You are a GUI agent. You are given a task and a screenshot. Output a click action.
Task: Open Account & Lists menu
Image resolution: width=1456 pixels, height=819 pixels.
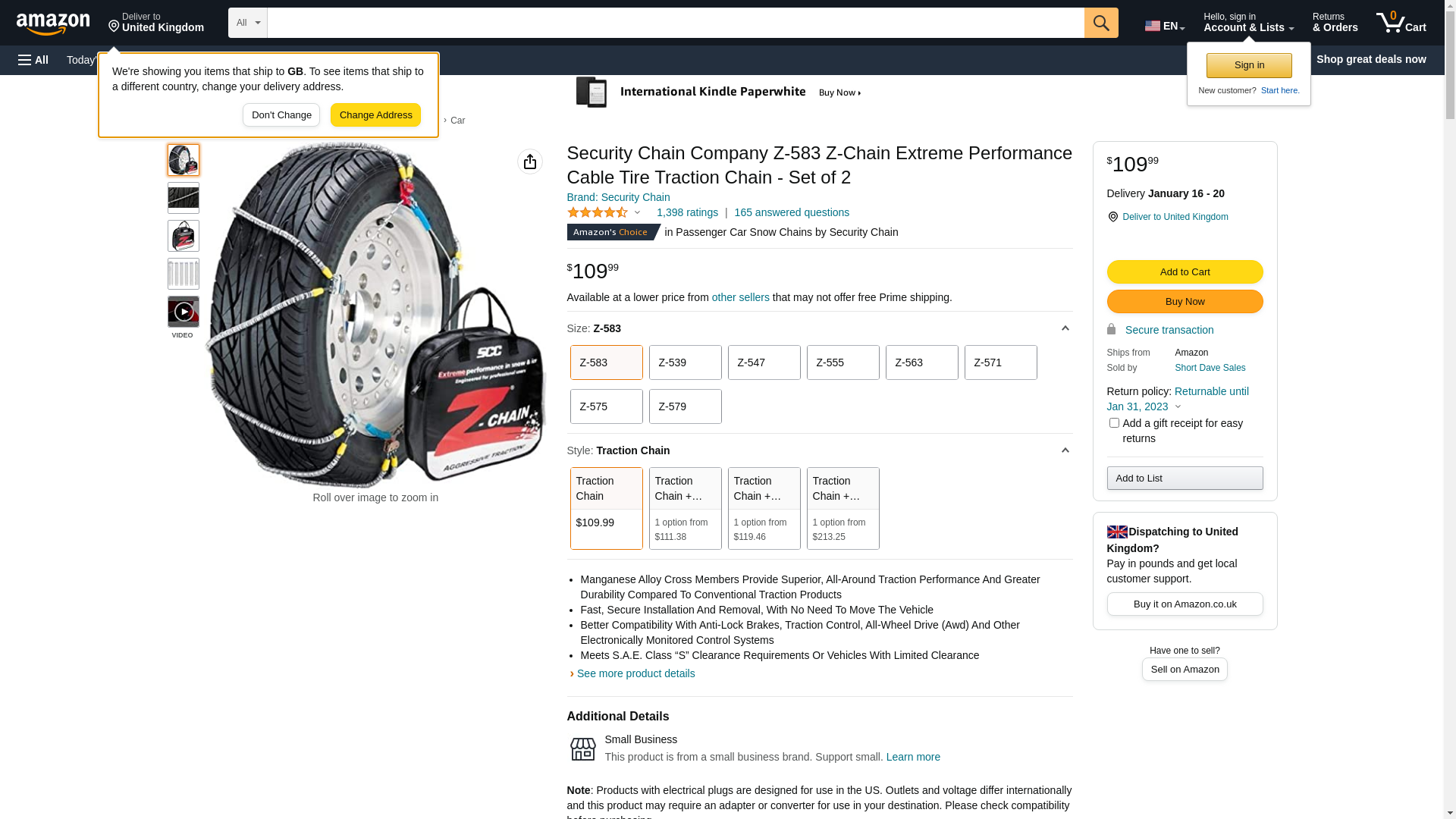[1248, 23]
